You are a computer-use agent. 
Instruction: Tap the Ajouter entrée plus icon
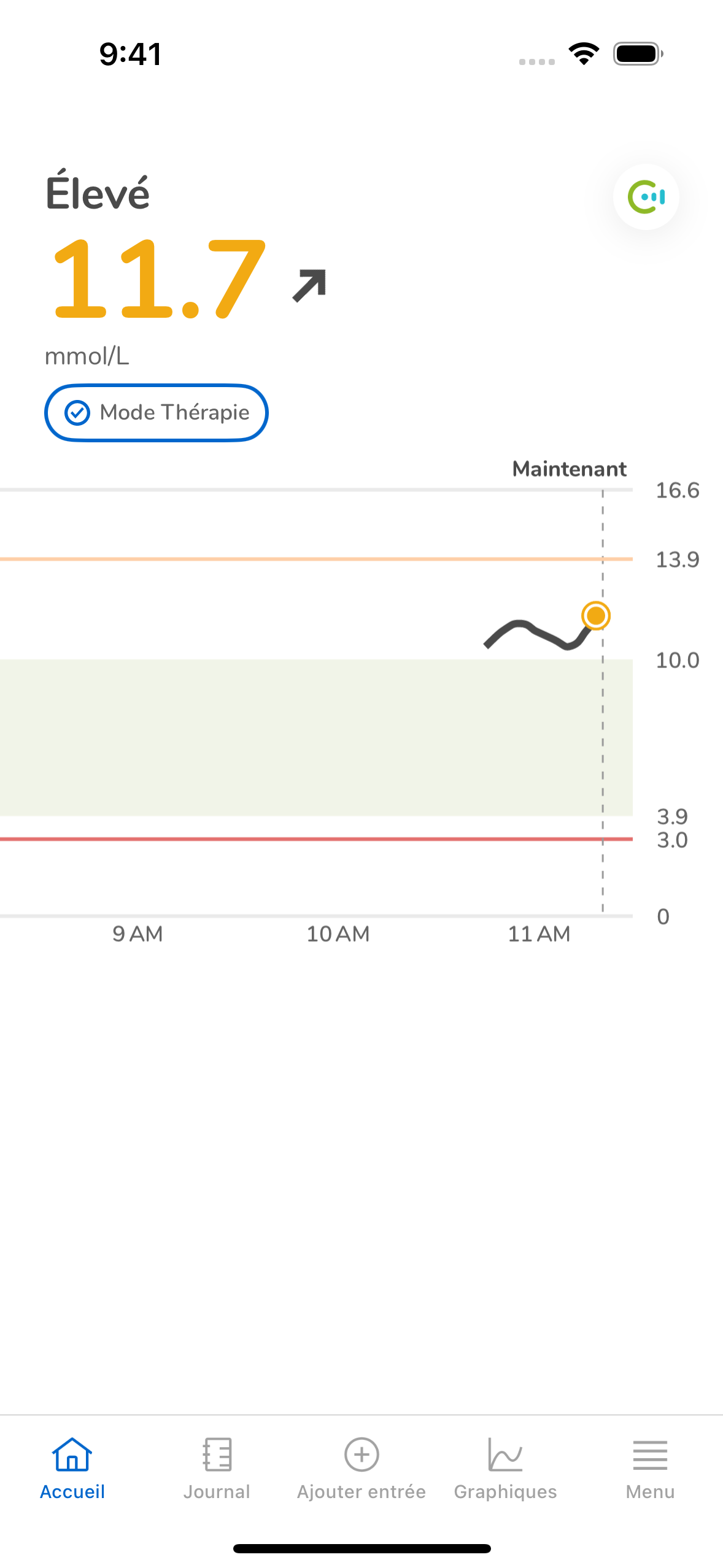click(x=361, y=1455)
